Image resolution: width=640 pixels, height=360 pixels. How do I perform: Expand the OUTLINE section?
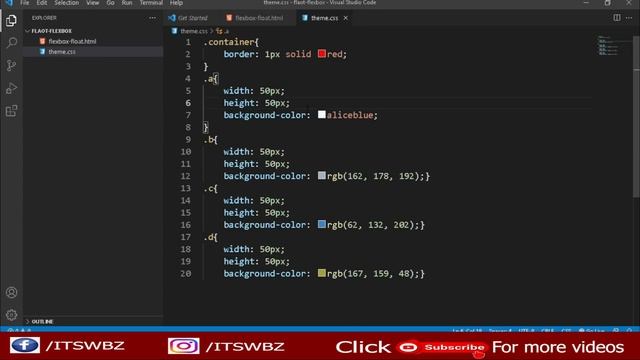tap(42, 322)
